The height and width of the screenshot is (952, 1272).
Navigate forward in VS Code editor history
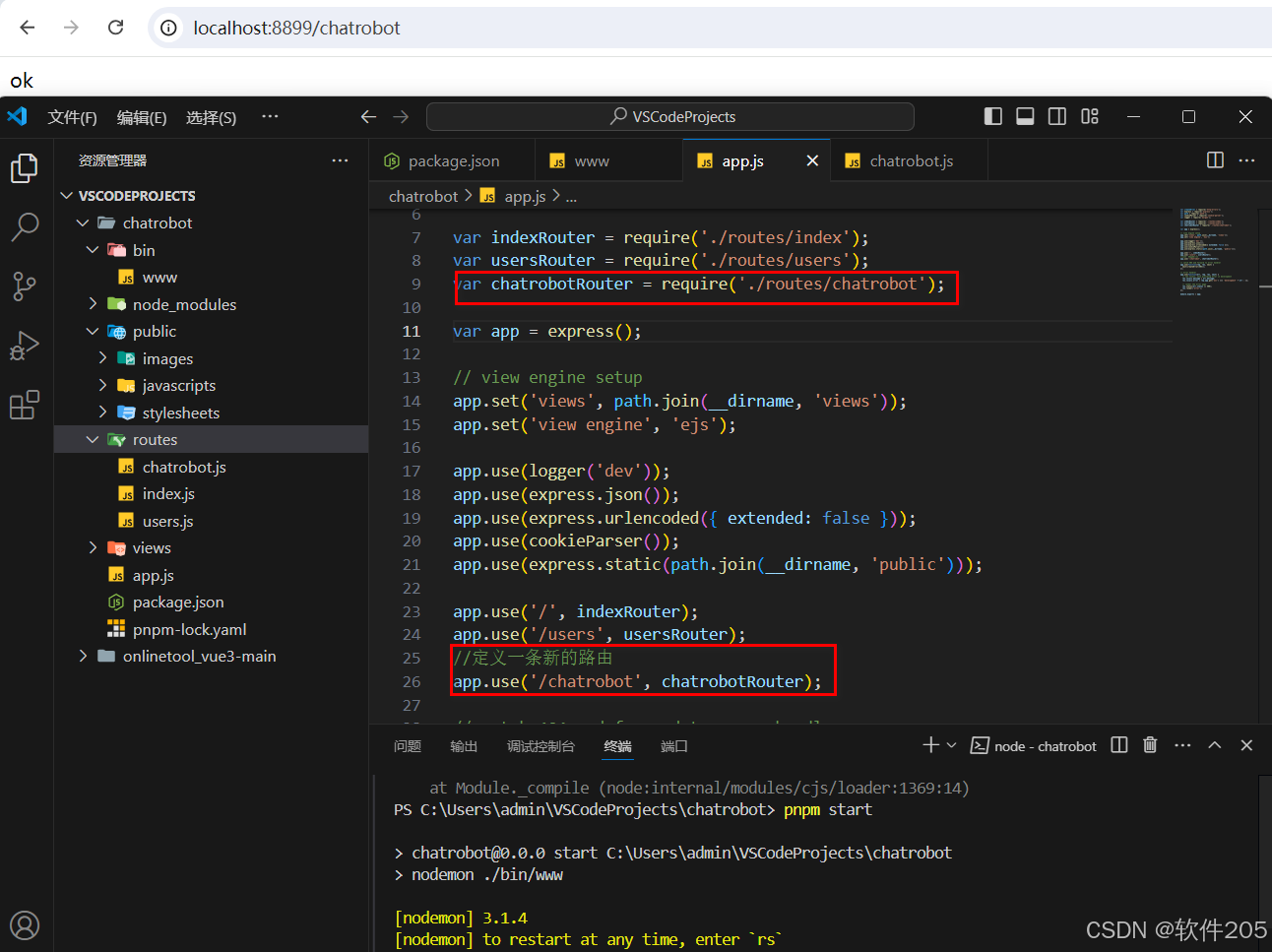click(x=401, y=116)
